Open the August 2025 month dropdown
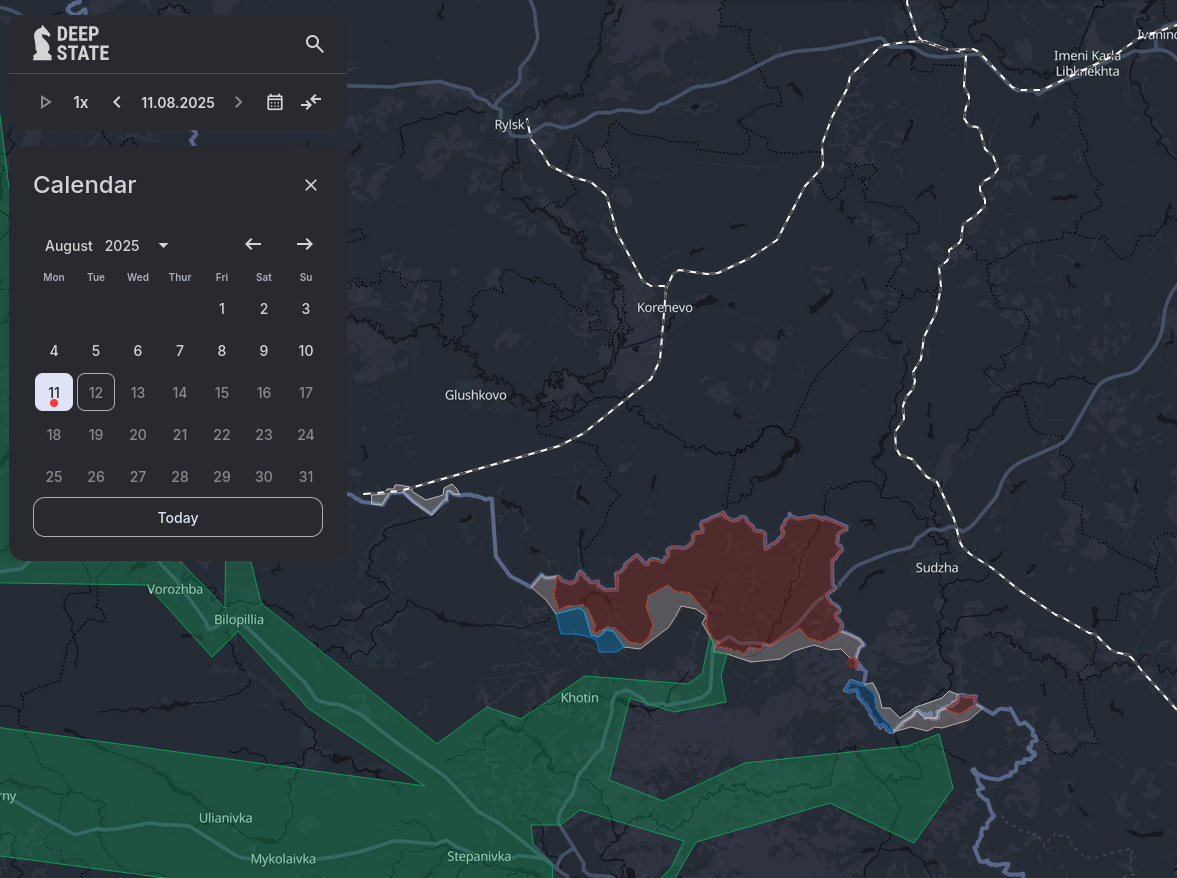The height and width of the screenshot is (878, 1177). 107,245
